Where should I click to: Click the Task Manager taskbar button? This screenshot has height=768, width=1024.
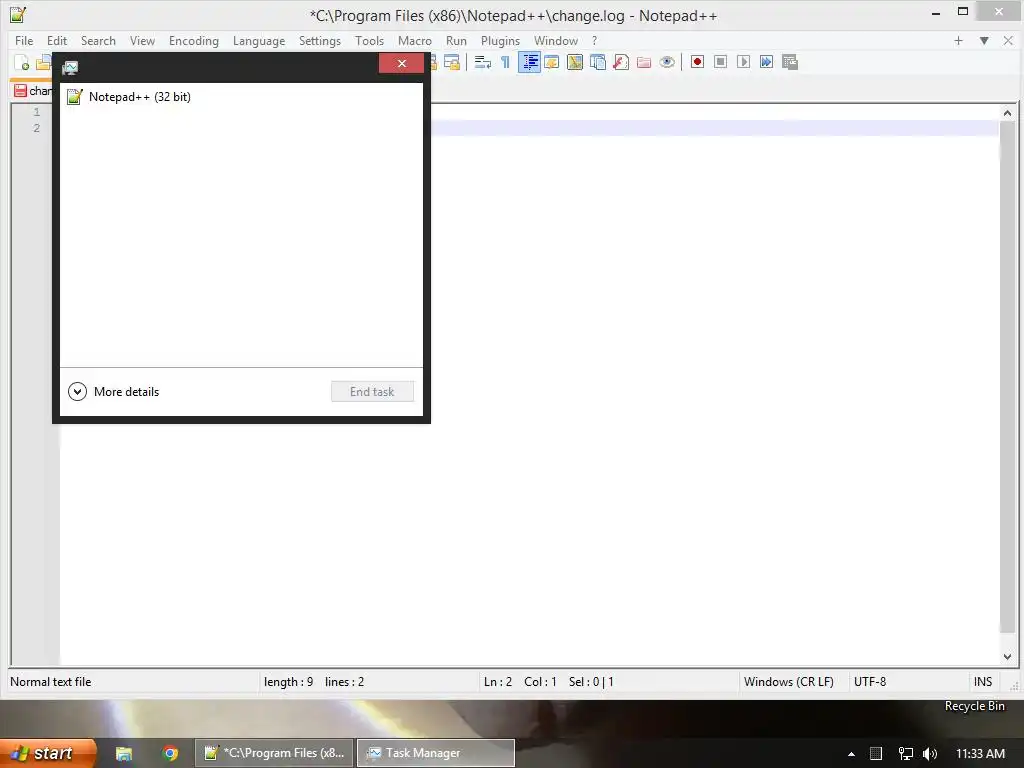pyautogui.click(x=436, y=753)
